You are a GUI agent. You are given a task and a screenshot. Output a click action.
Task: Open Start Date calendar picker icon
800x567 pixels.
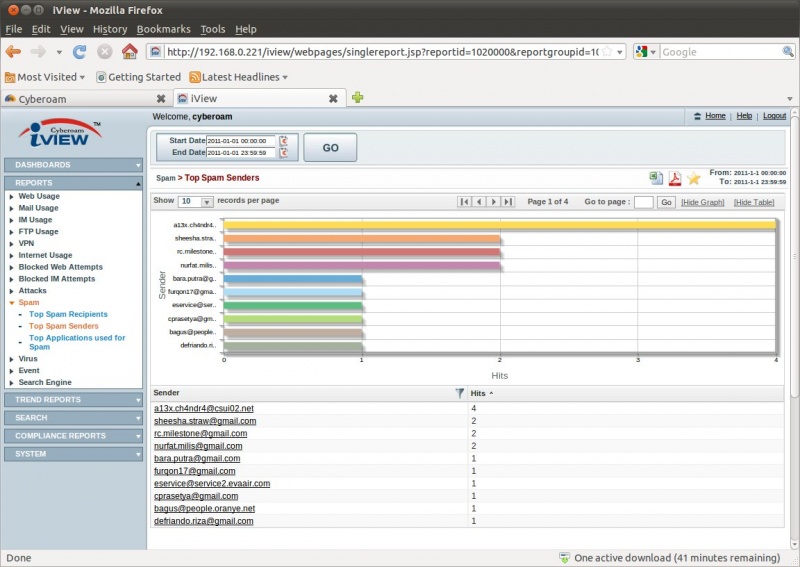click(x=283, y=141)
